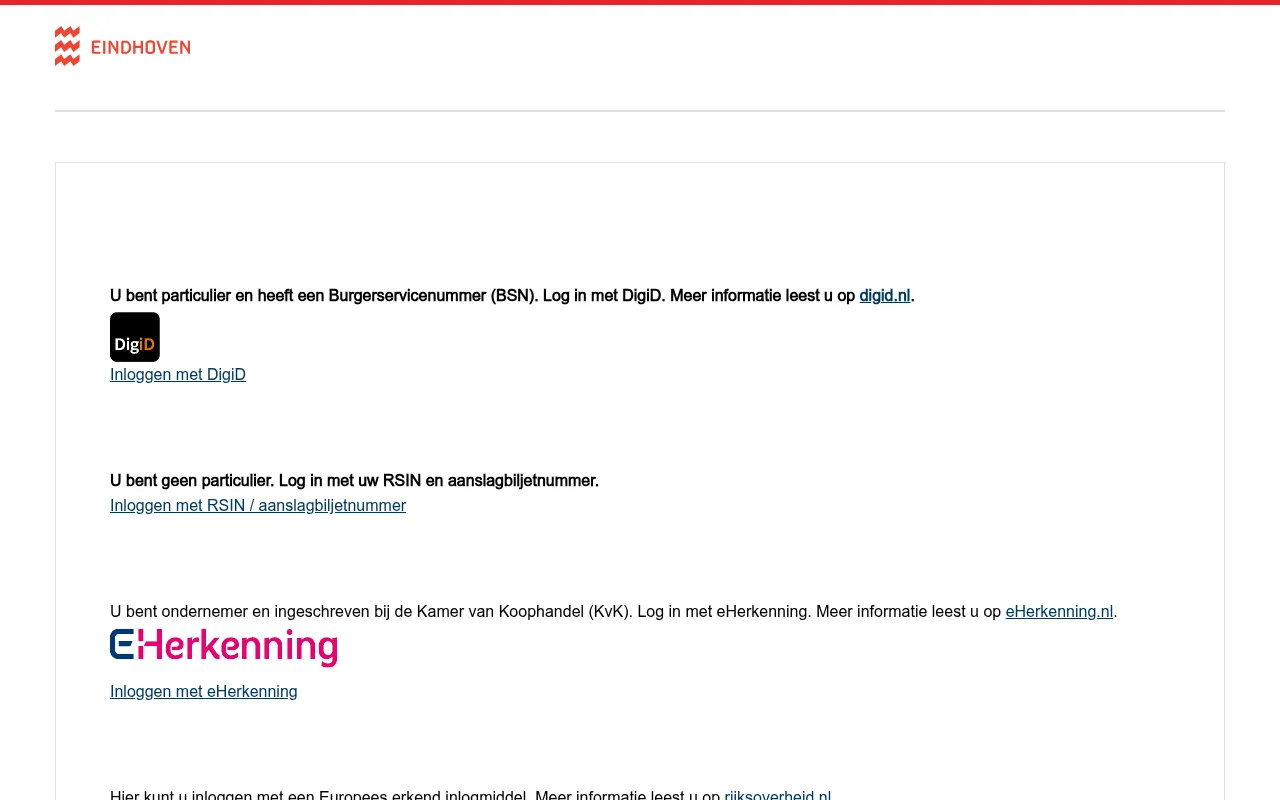Follow the digid.nl link
The width and height of the screenshot is (1280, 800).
point(885,296)
